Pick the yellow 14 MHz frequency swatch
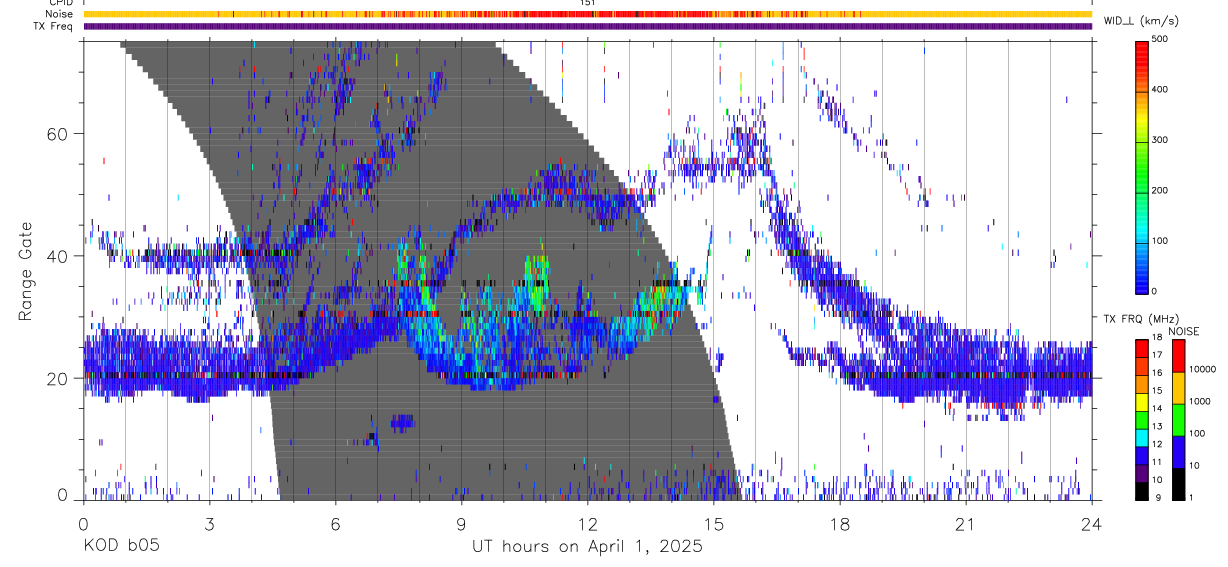1228x567 pixels. (1142, 402)
